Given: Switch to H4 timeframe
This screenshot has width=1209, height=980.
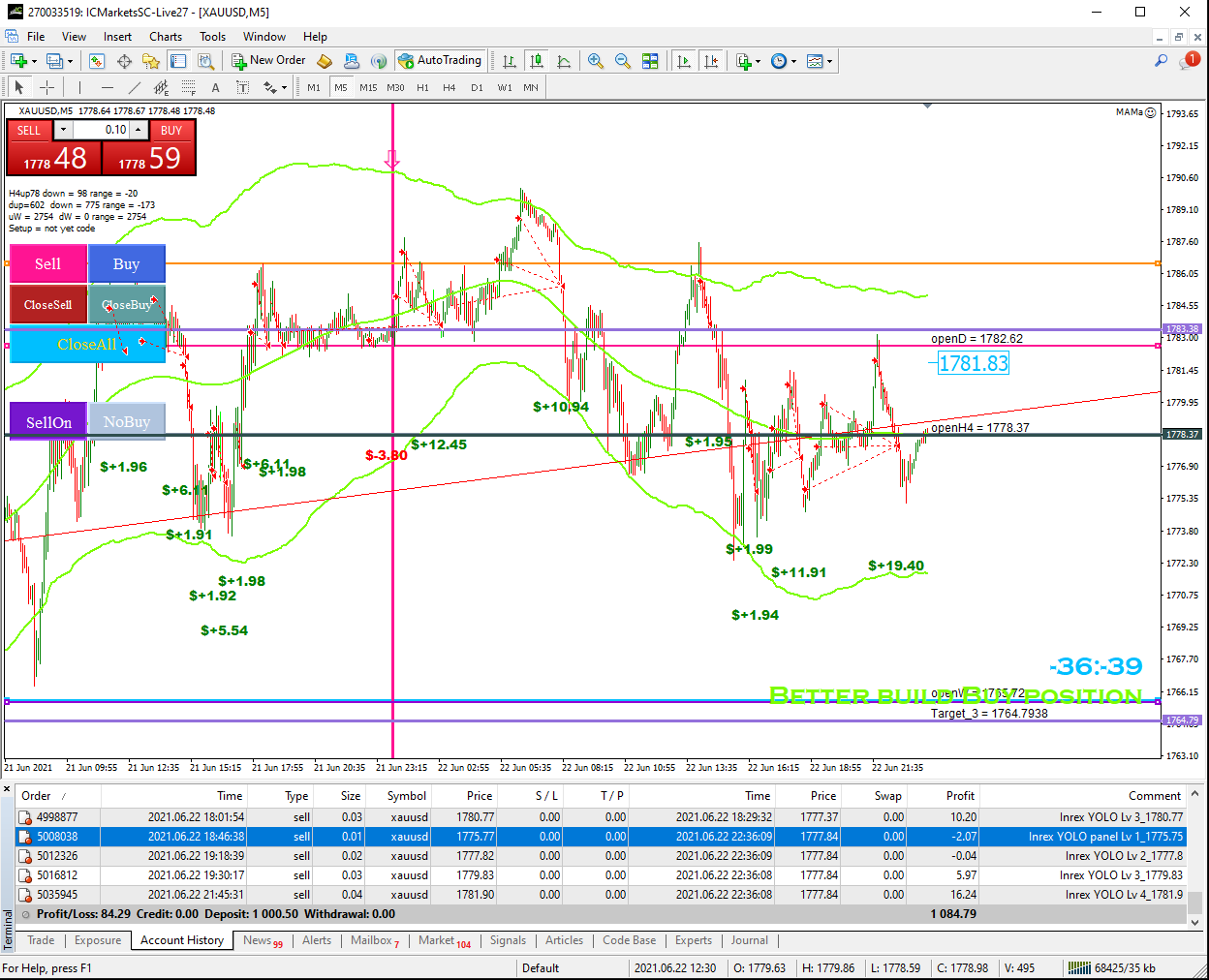Looking at the screenshot, I should [449, 87].
